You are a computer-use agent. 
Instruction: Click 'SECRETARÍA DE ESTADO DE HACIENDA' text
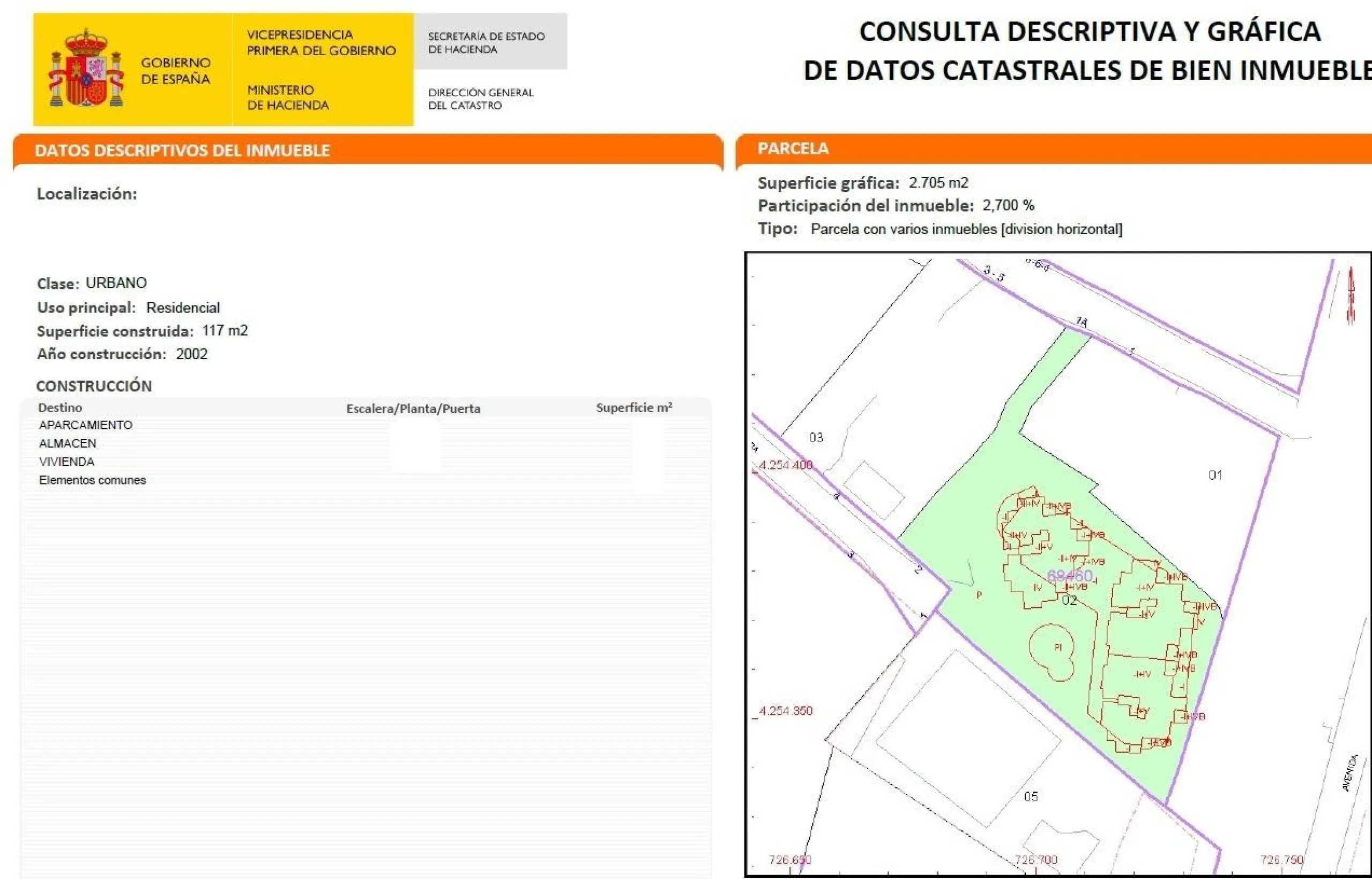[486, 43]
